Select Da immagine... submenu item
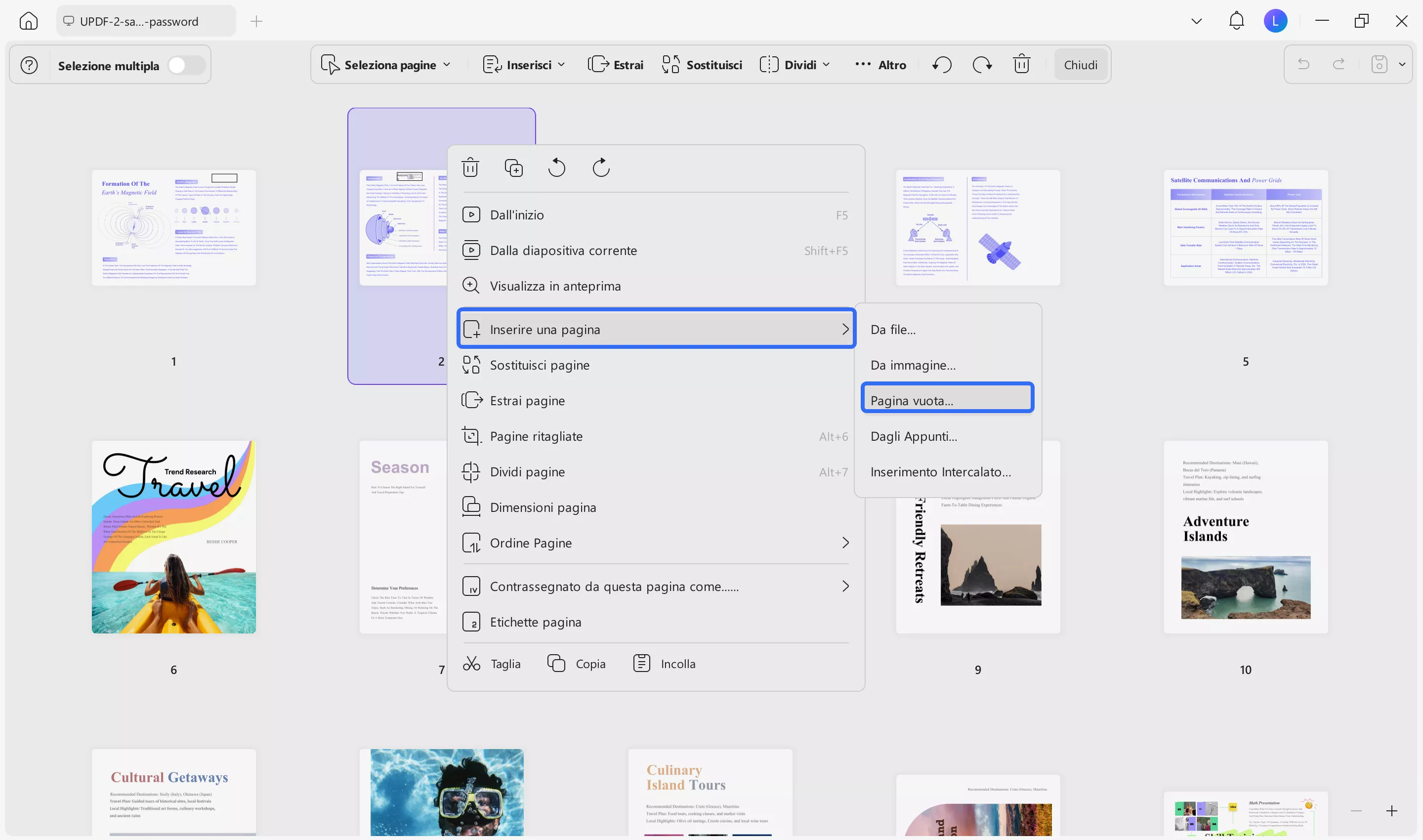 pos(913,365)
